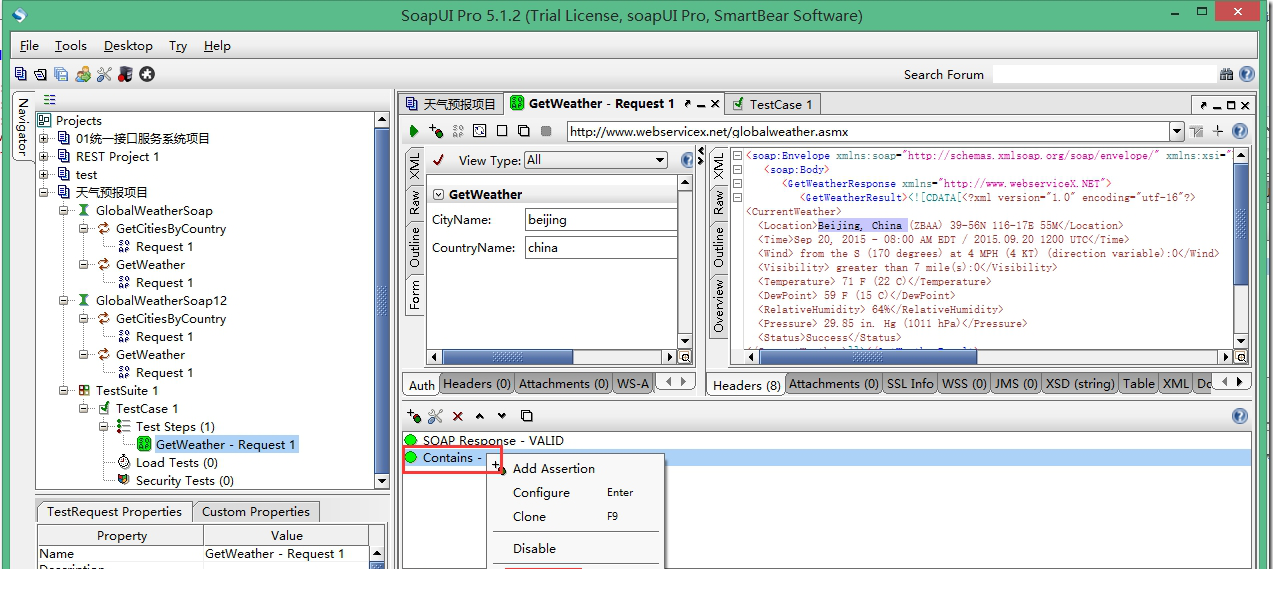Click the Proxy settings icon in main toolbar
The width and height of the screenshot is (1273, 591).
(x=125, y=74)
